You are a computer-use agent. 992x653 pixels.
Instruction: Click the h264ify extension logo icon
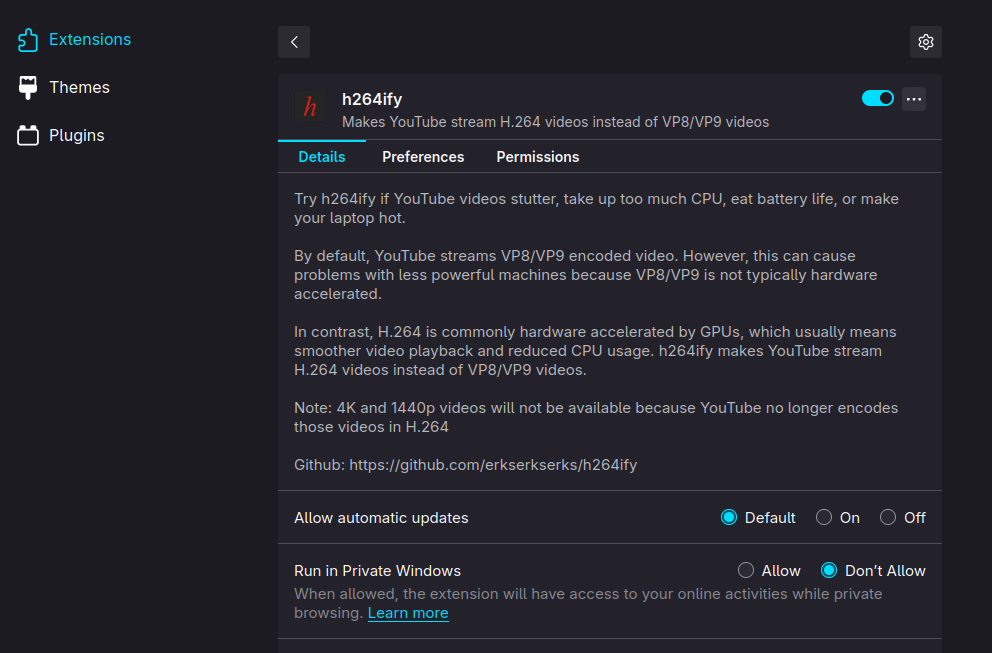(310, 106)
